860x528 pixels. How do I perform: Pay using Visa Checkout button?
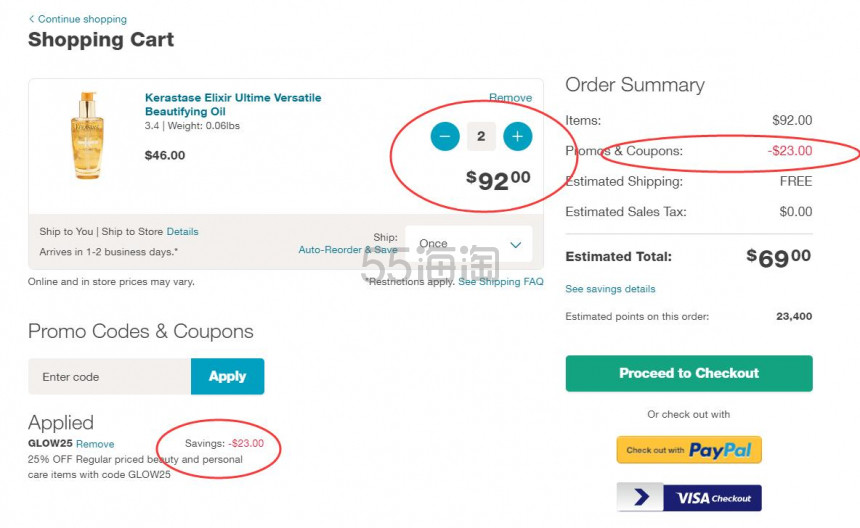tap(688, 498)
